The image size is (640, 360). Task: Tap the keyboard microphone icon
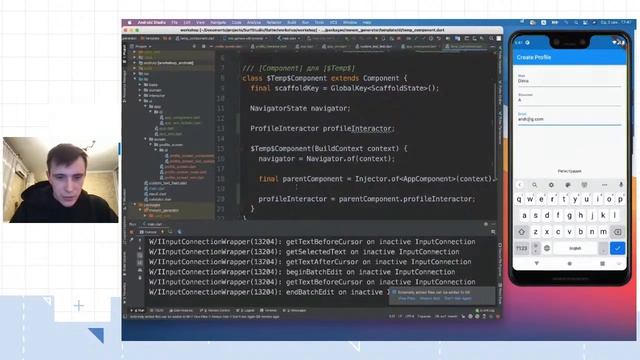point(621,185)
